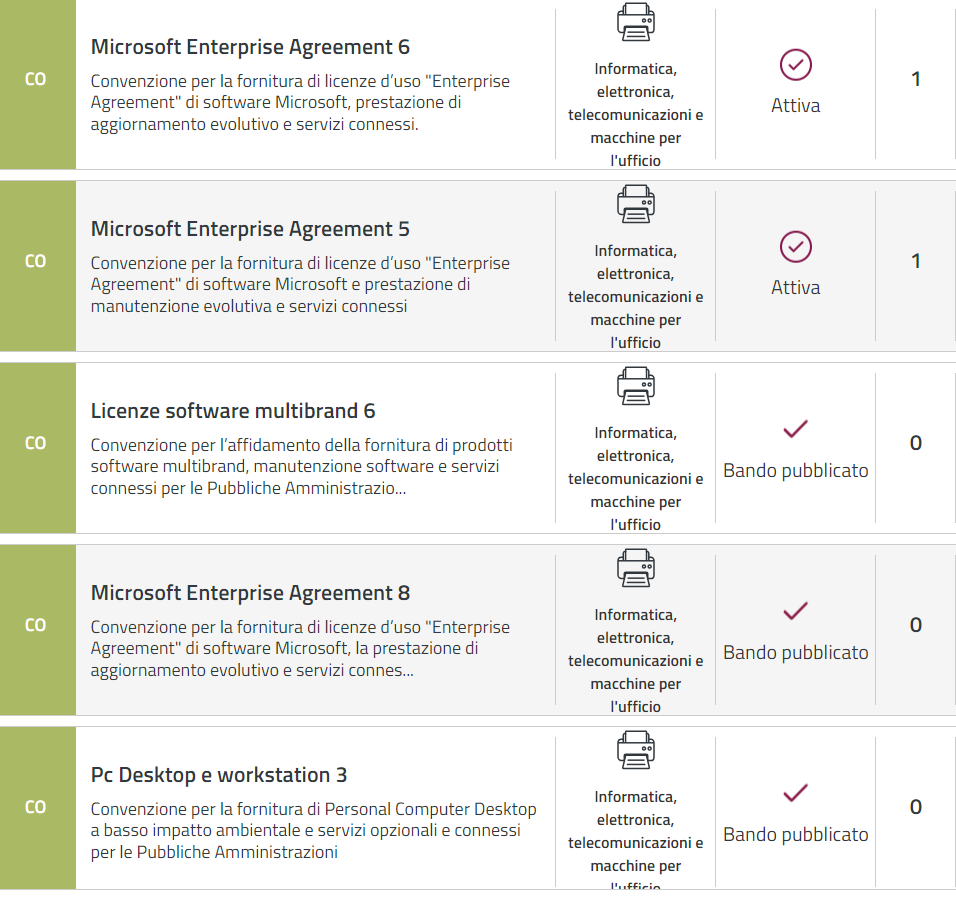Image resolution: width=956 pixels, height=897 pixels.
Task: Click printer icon in Microsoft Enterprise Agreement 8 row
Action: click(635, 568)
